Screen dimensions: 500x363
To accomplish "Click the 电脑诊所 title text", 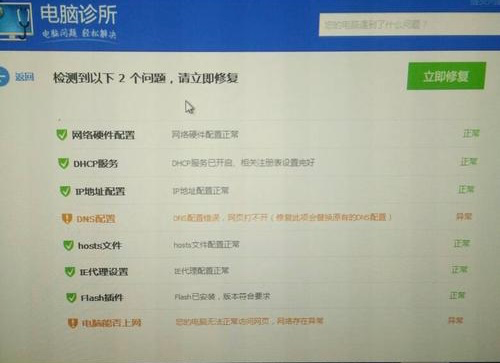I will tap(79, 14).
